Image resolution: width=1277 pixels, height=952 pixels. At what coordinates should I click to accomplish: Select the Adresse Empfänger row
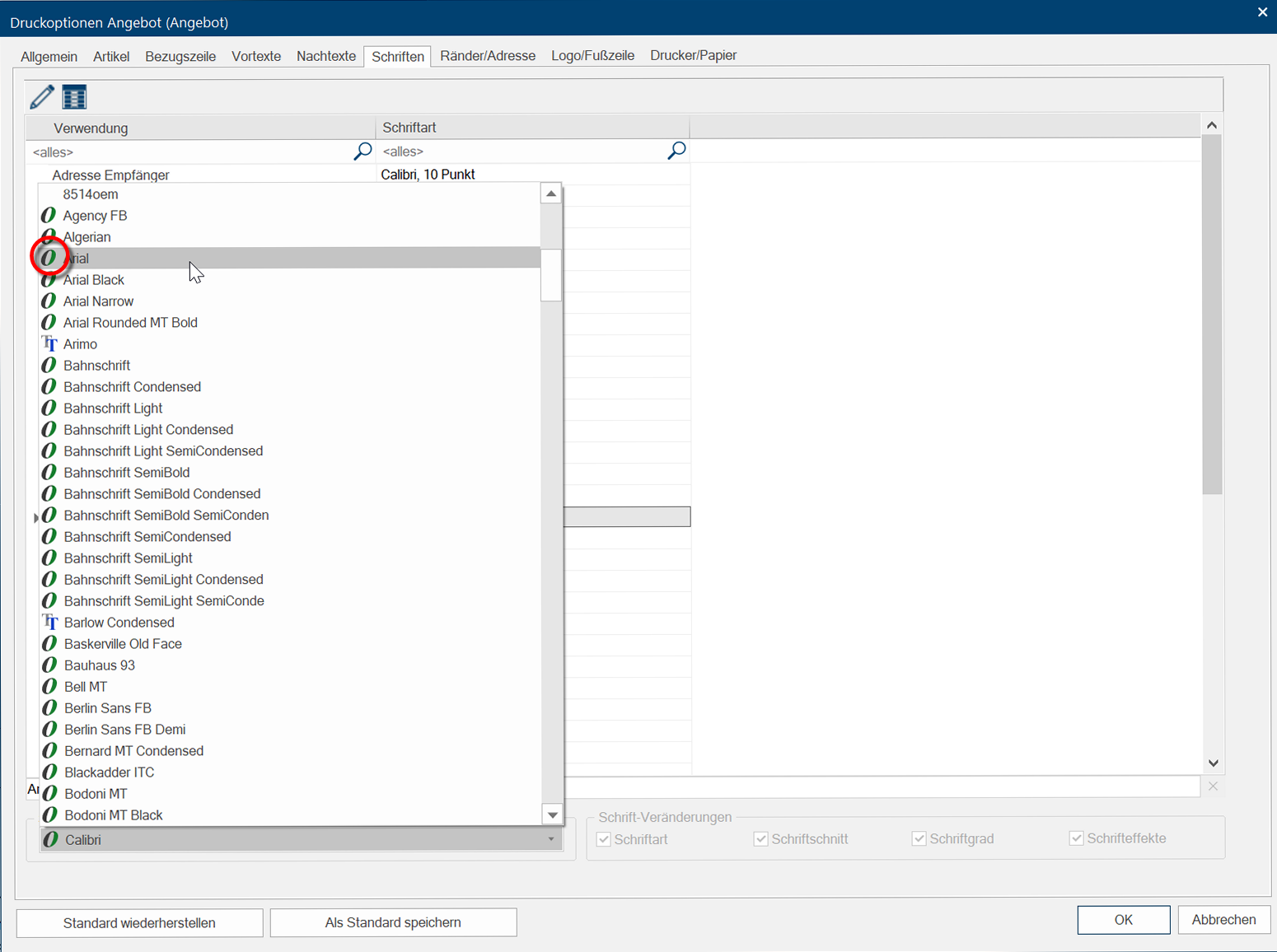click(358, 175)
